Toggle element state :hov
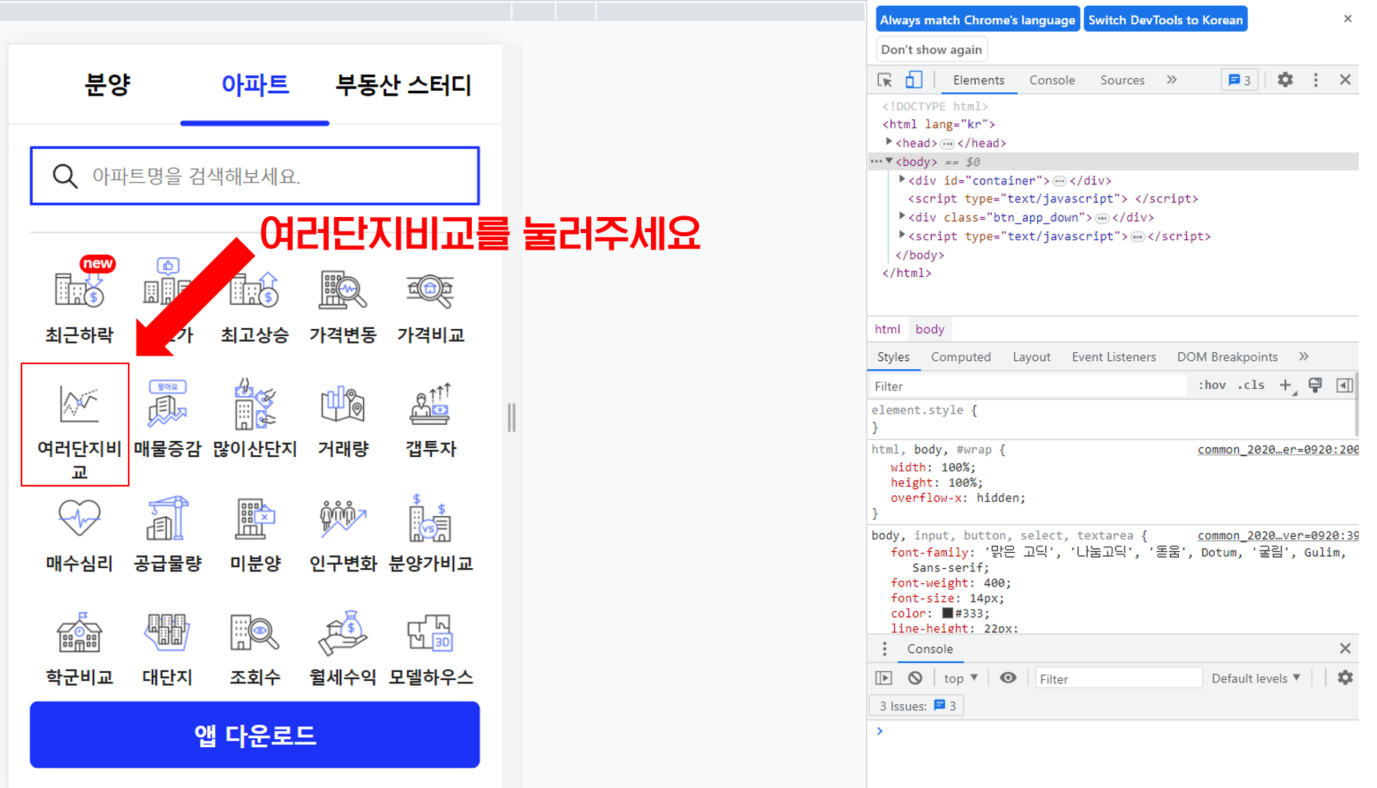Screen dimensions: 1377x788 point(1212,385)
